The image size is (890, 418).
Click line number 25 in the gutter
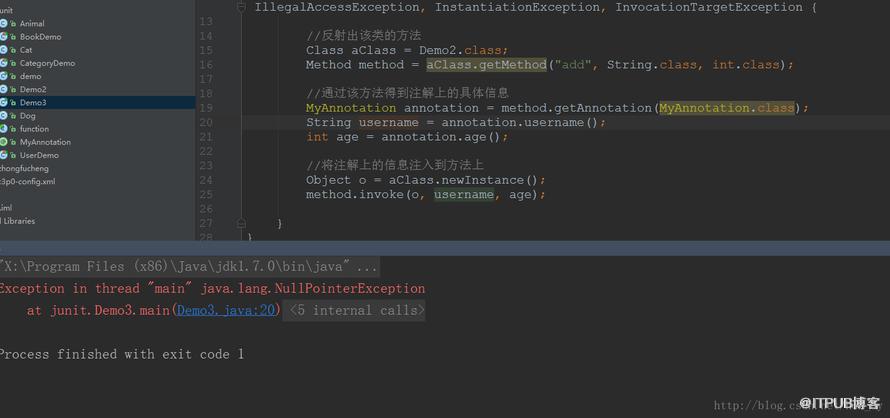click(x=206, y=194)
